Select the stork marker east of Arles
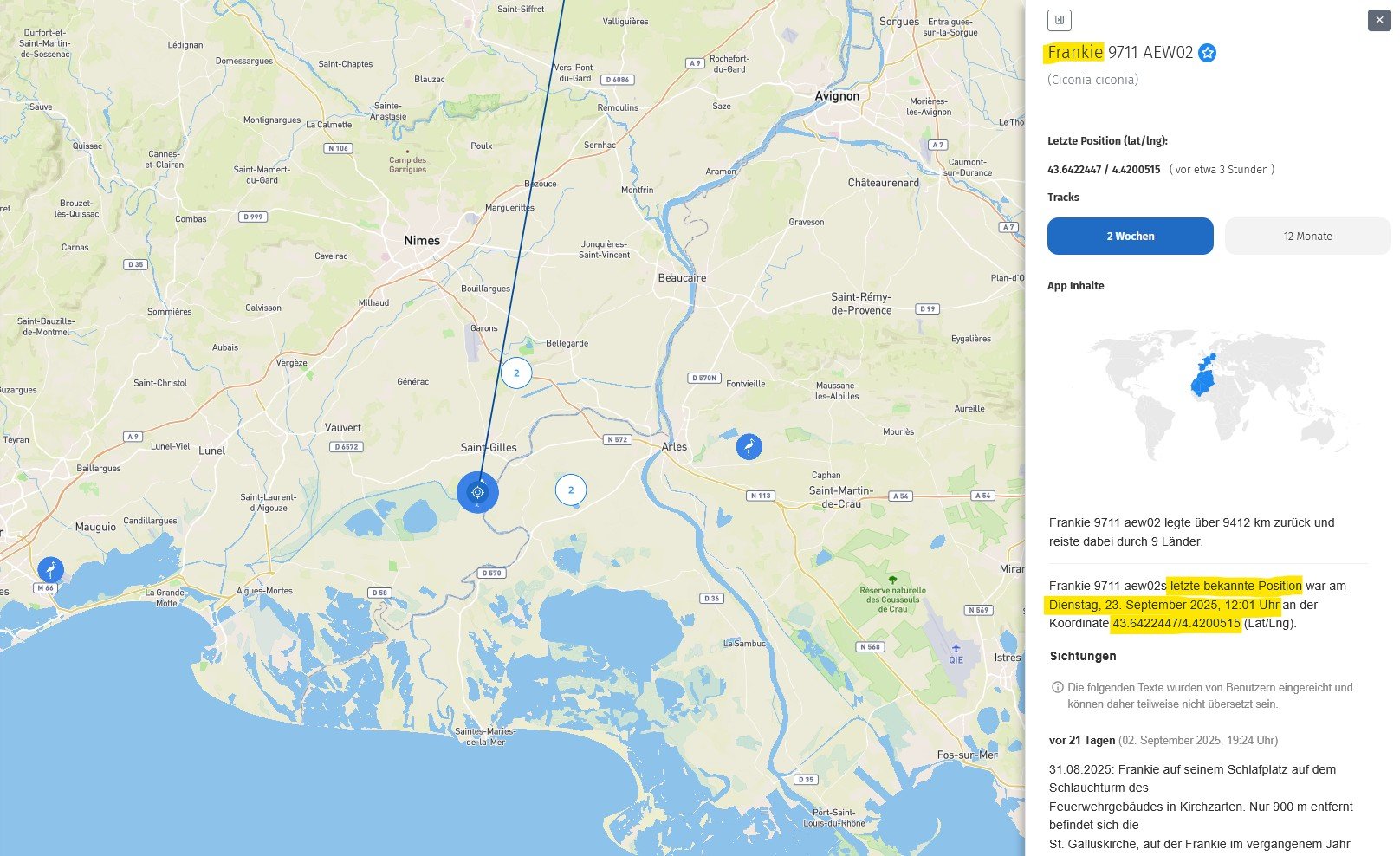The width and height of the screenshot is (1400, 856). click(749, 446)
